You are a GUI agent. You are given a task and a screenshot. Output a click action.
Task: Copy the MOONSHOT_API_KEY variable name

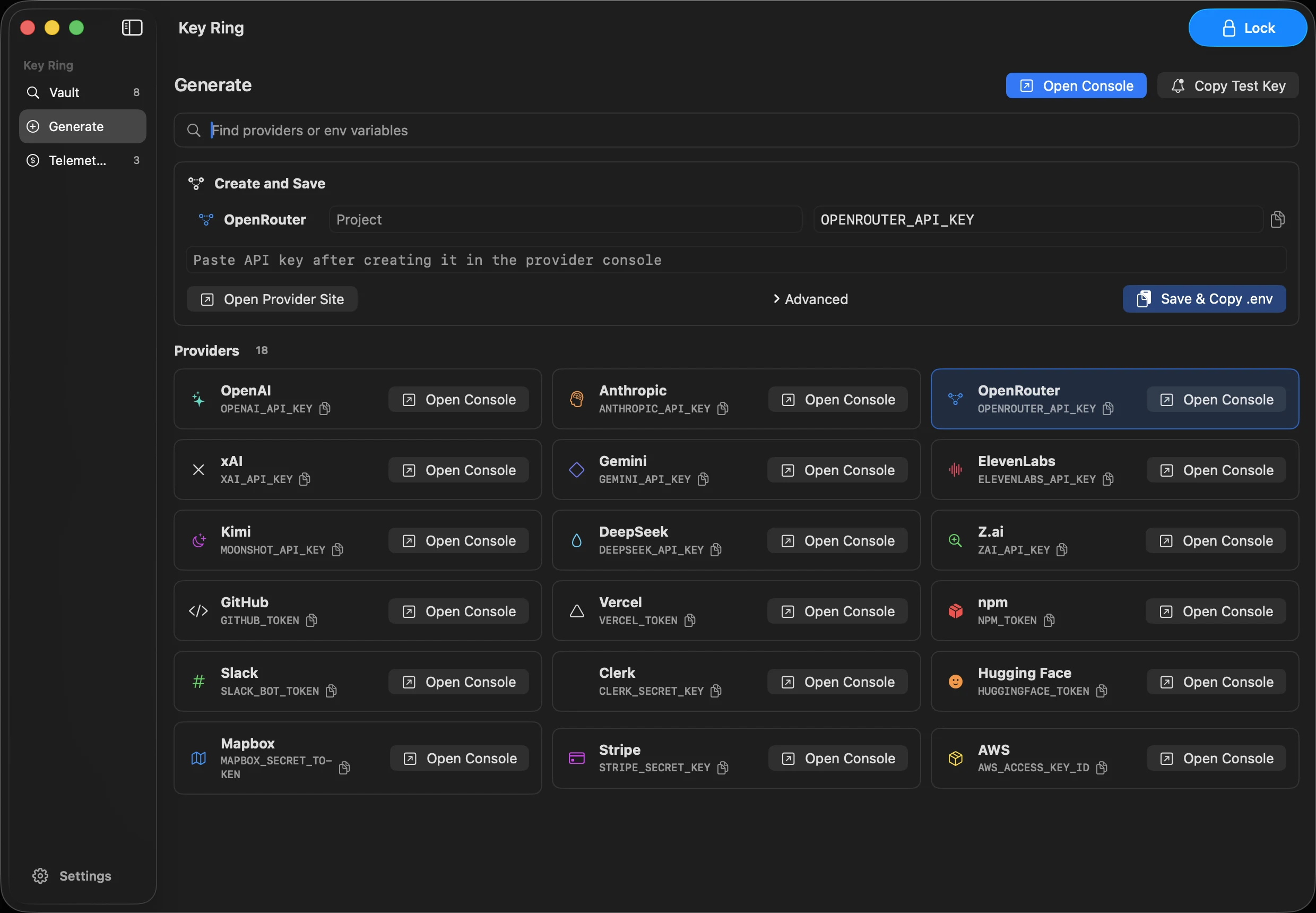[338, 550]
